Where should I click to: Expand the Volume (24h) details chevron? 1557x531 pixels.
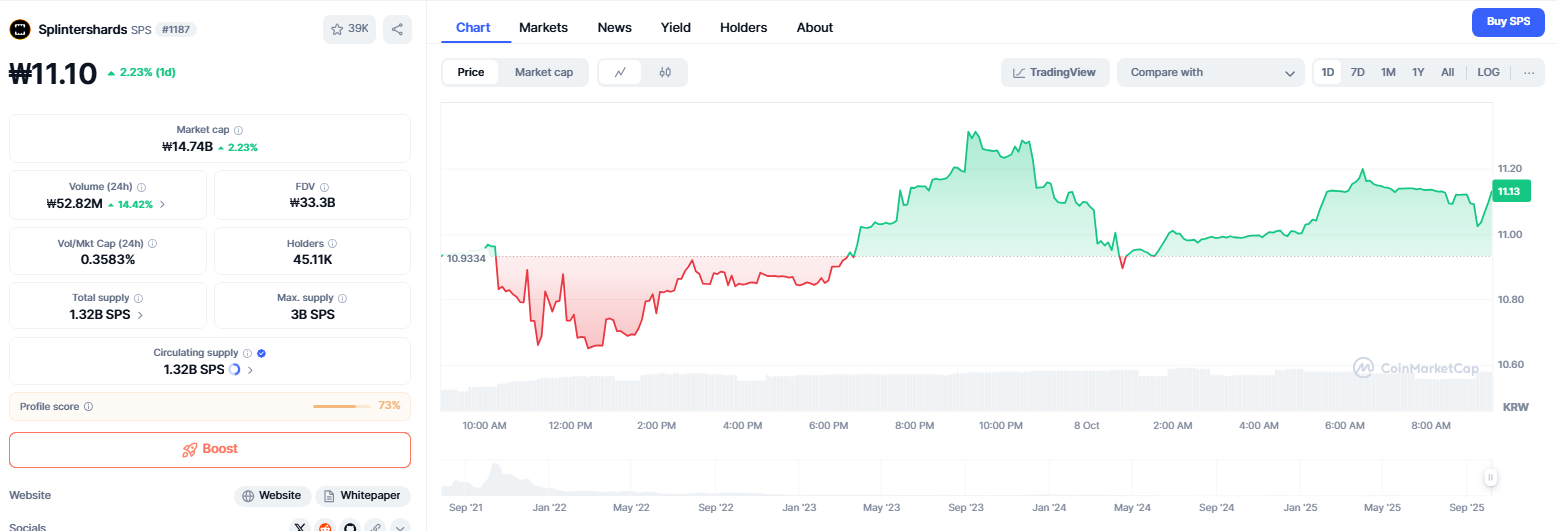coord(163,204)
